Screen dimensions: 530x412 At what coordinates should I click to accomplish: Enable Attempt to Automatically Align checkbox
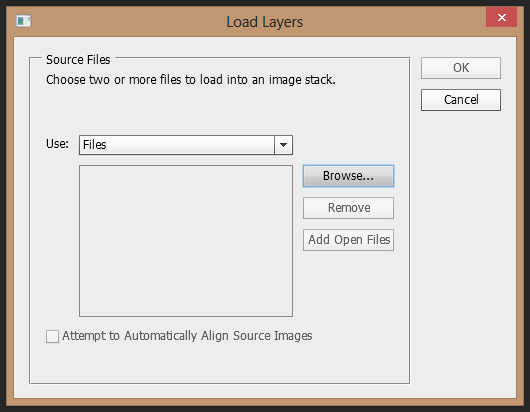point(52,337)
